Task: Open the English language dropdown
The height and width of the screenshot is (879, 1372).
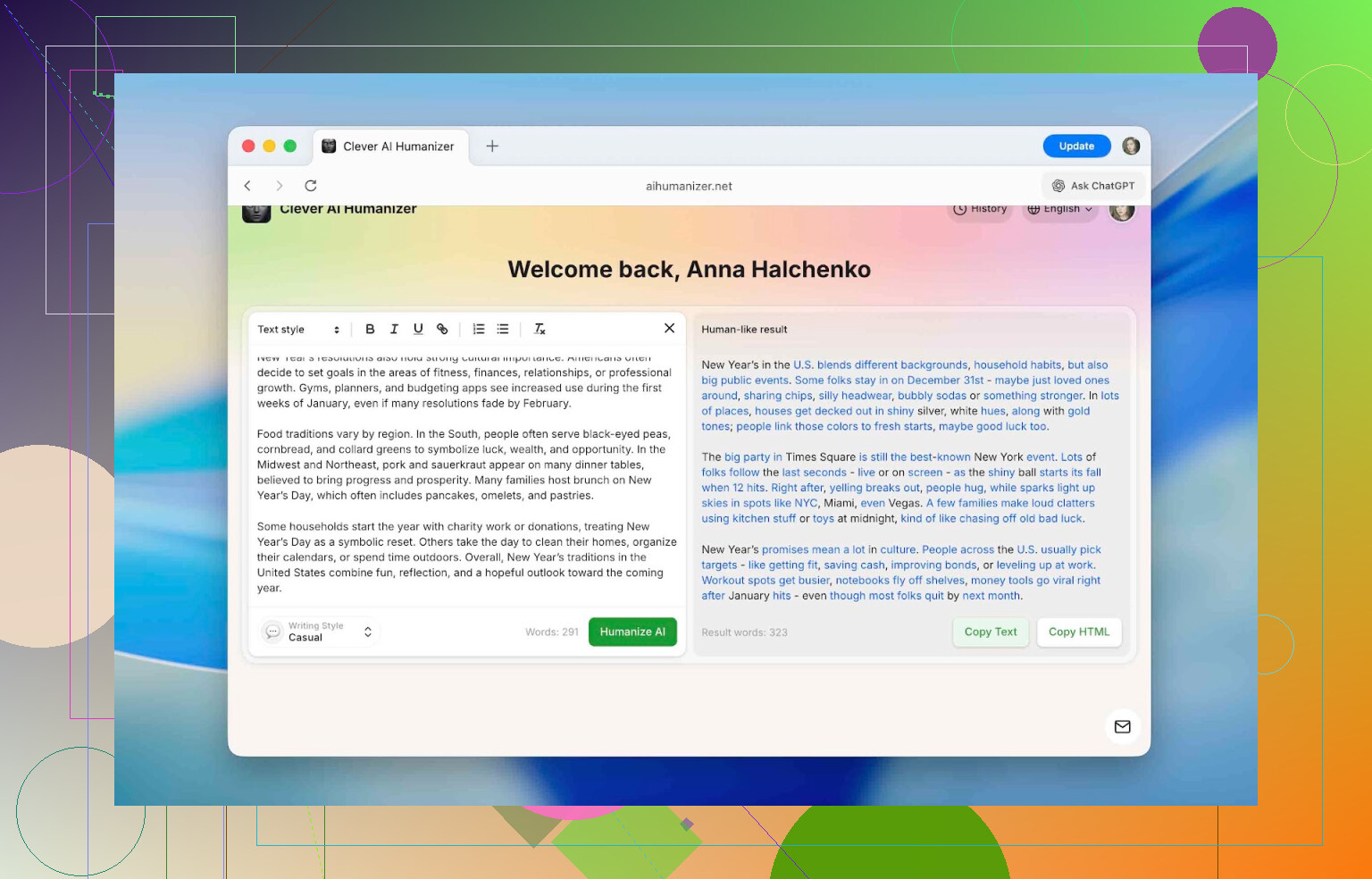Action: point(1059,209)
